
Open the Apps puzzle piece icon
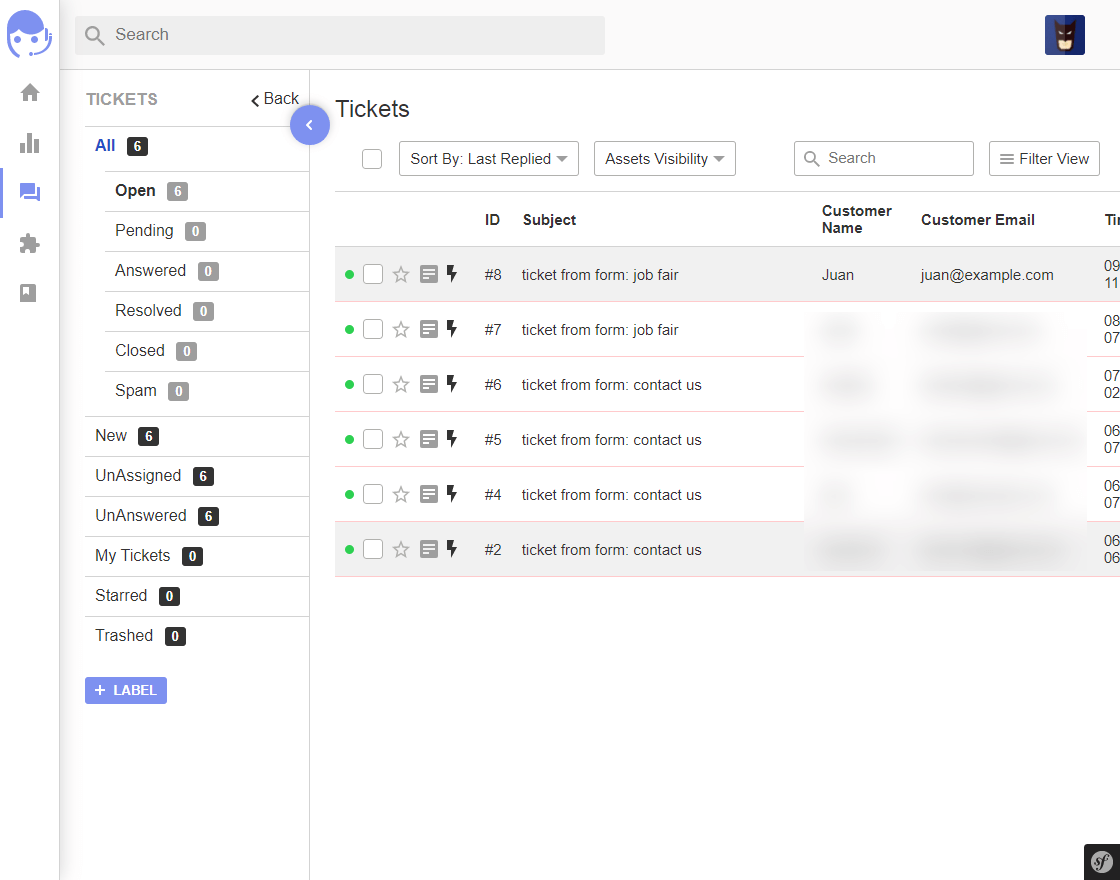pos(30,243)
